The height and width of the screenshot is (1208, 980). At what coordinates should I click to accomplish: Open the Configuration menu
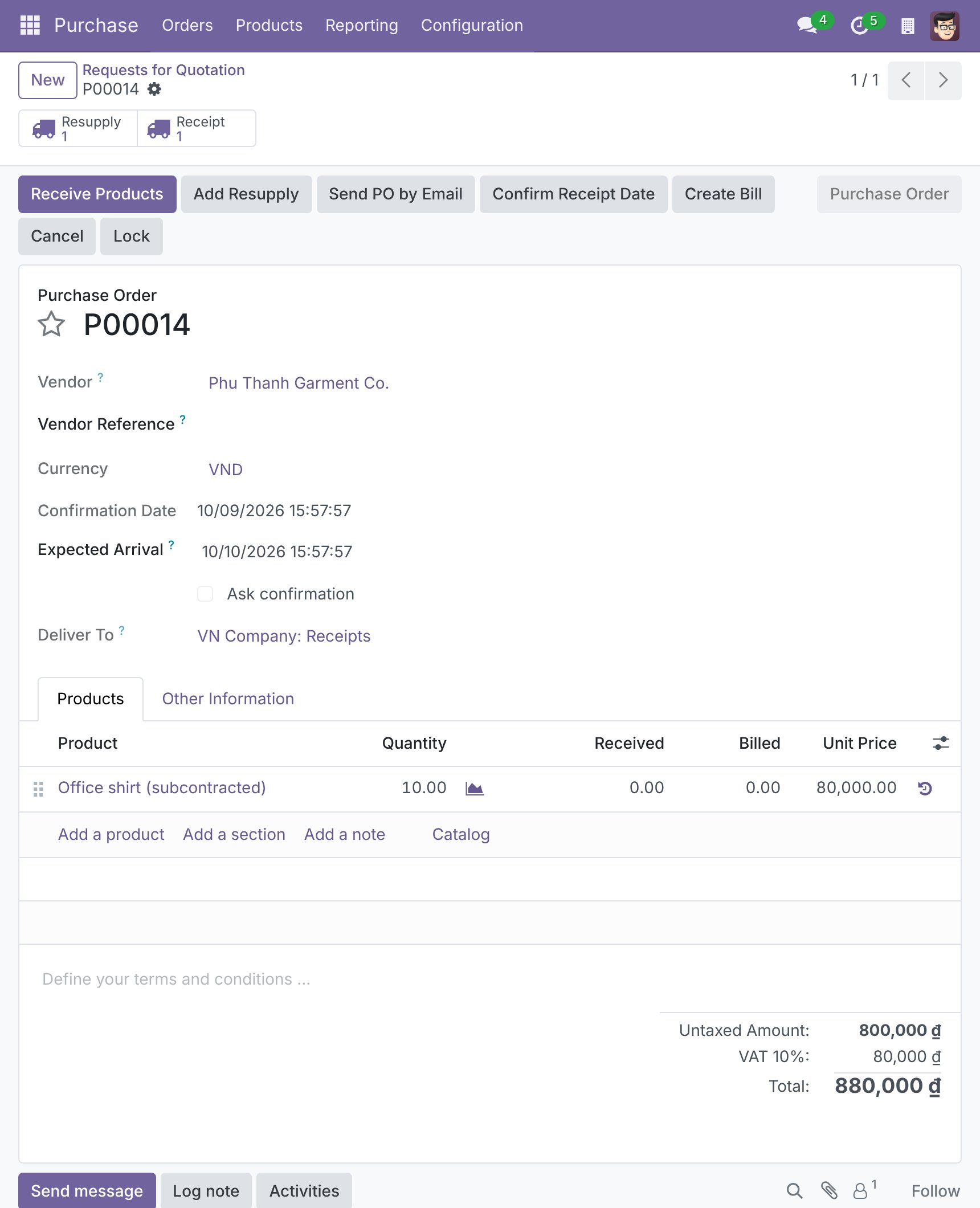tap(472, 26)
